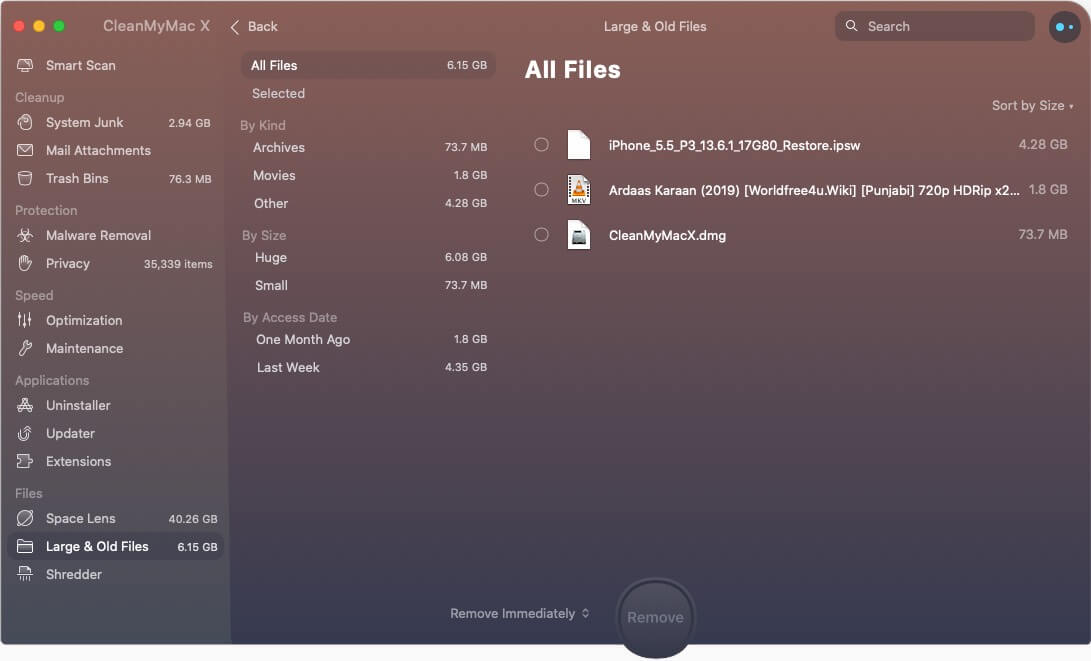Select the Ardaas Karaan movie checkbox
1091x661 pixels.
[541, 189]
